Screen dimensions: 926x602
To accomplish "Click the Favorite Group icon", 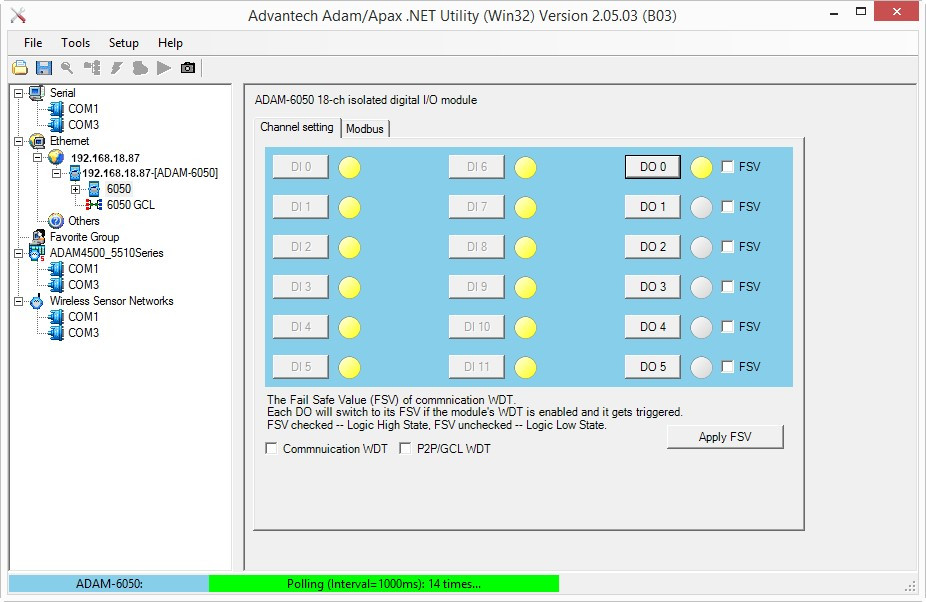I will (x=38, y=237).
